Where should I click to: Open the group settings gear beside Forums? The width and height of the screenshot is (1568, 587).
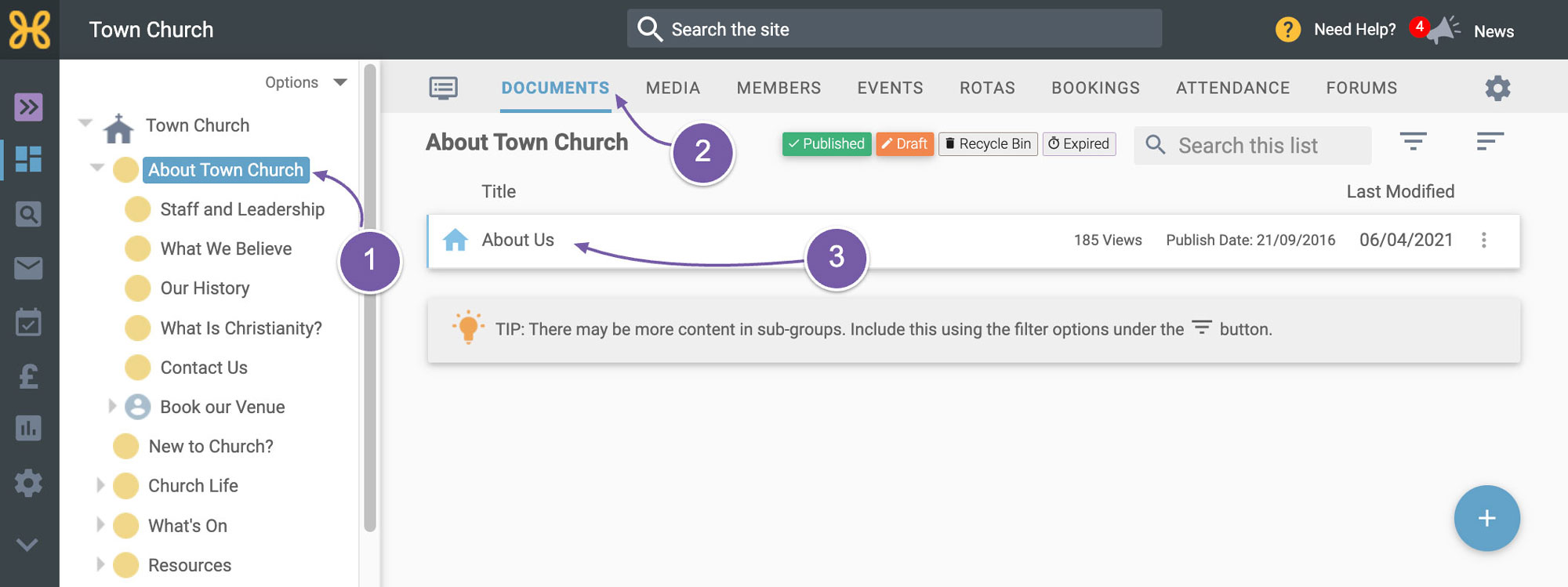coord(1497,88)
